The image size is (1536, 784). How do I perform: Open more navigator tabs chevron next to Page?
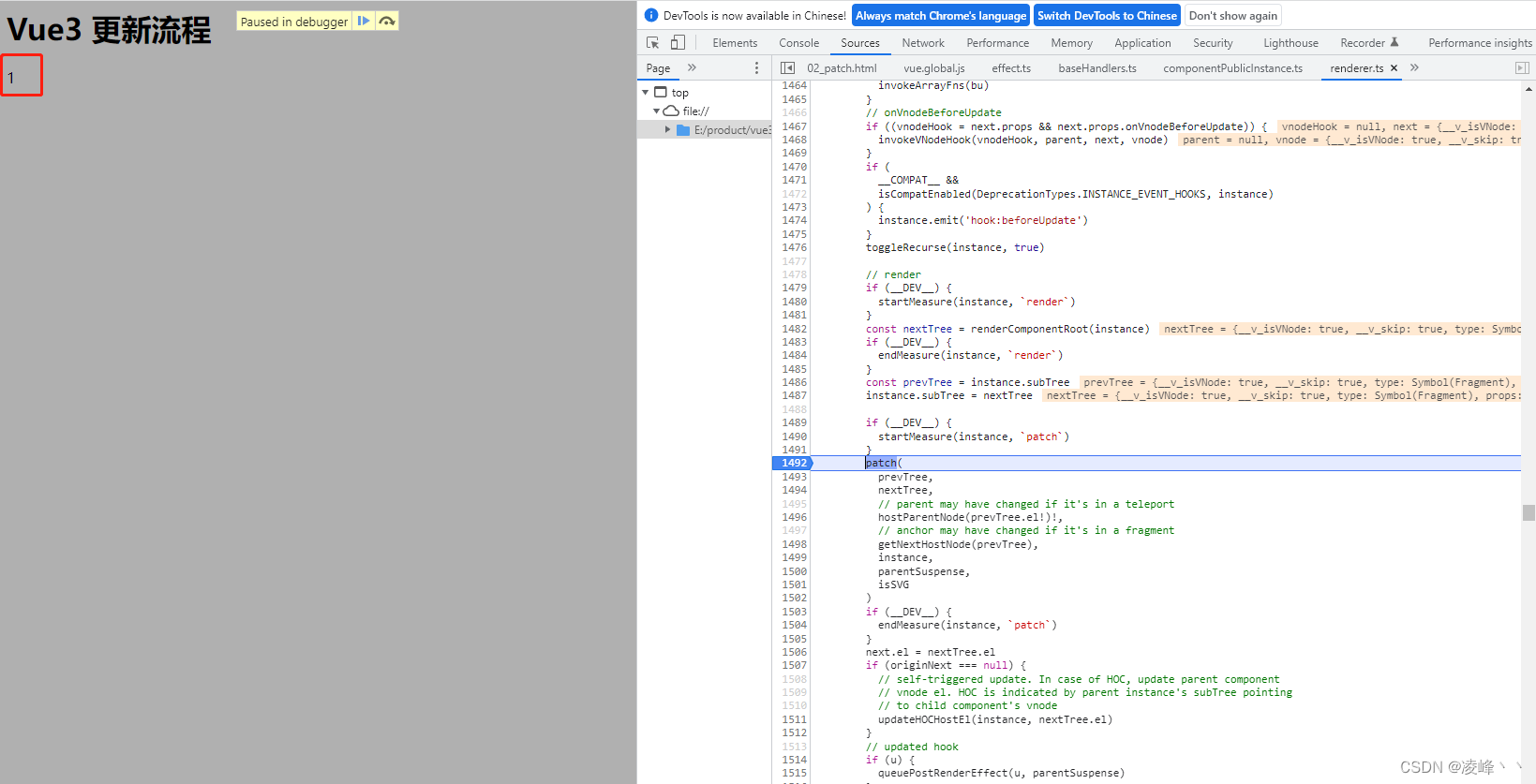pyautogui.click(x=692, y=67)
